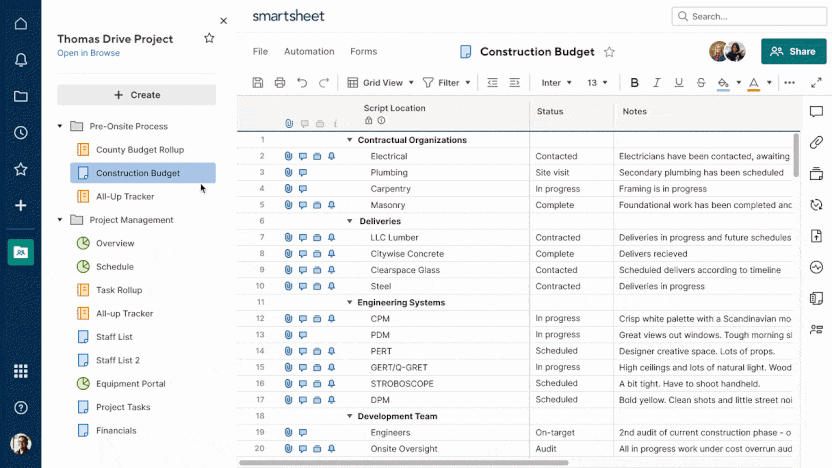
Task: Open Favorites star in left navigation bar
Action: 21,169
